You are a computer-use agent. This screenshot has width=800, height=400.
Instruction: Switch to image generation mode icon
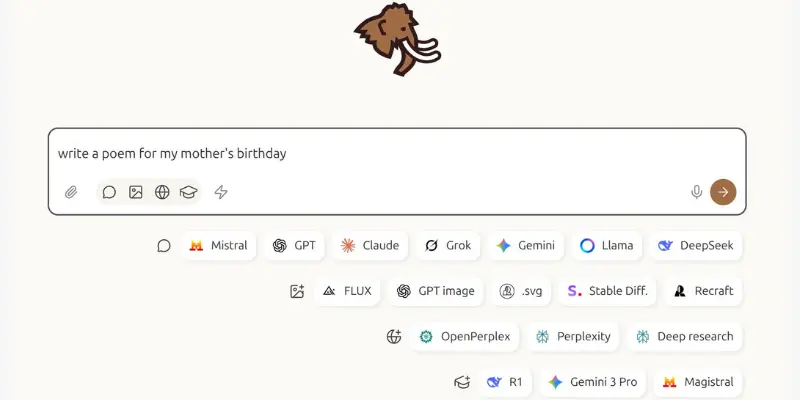tap(136, 192)
